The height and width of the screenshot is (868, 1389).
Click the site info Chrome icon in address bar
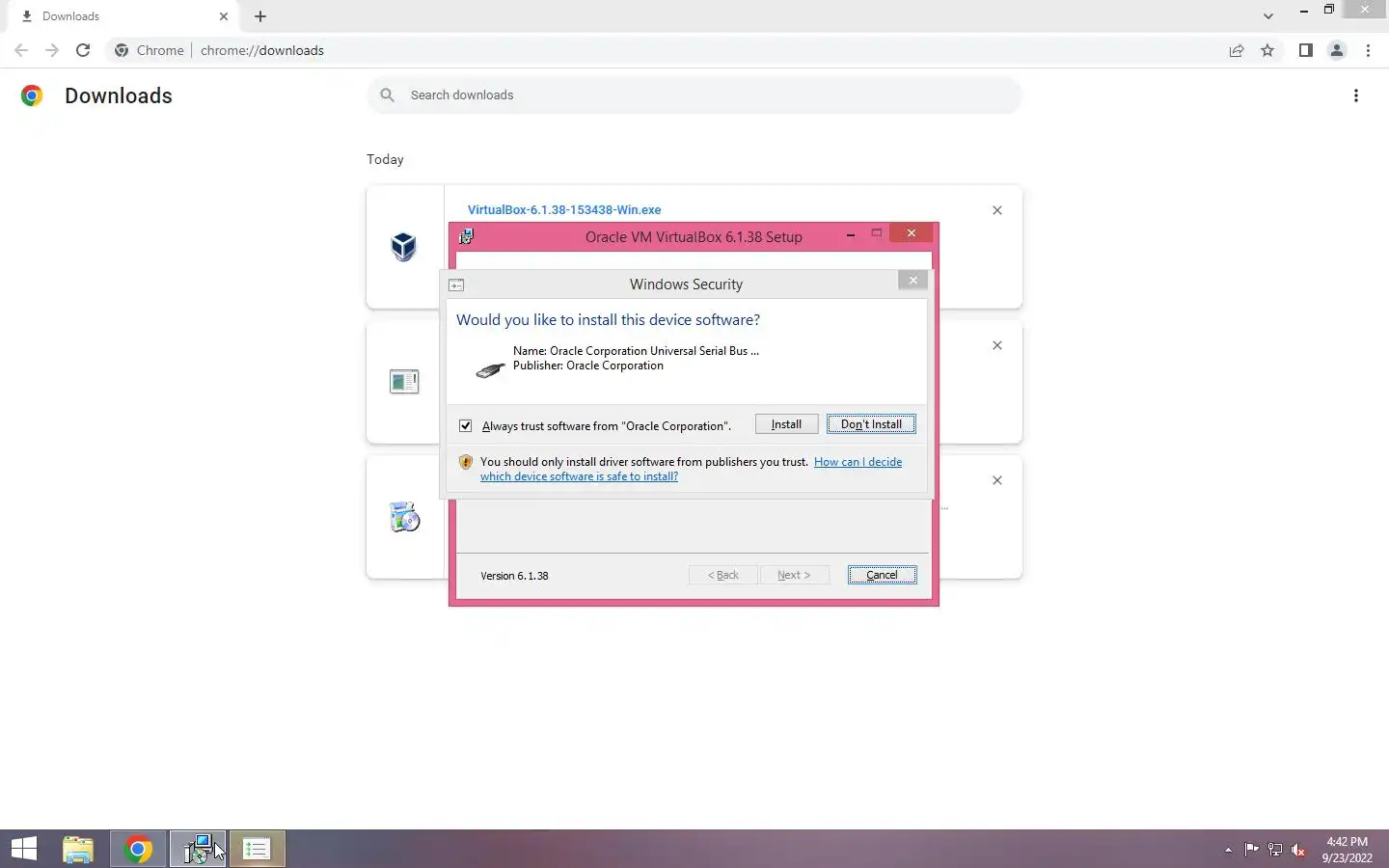[x=122, y=50]
